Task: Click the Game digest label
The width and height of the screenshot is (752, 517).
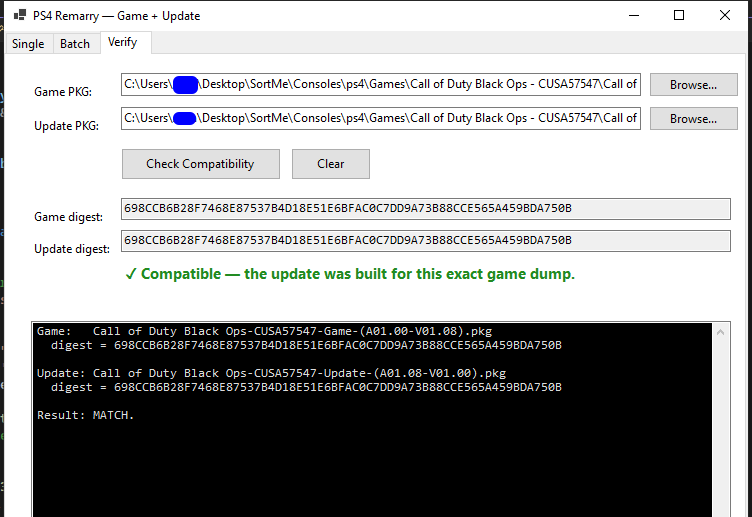Action: click(69, 217)
